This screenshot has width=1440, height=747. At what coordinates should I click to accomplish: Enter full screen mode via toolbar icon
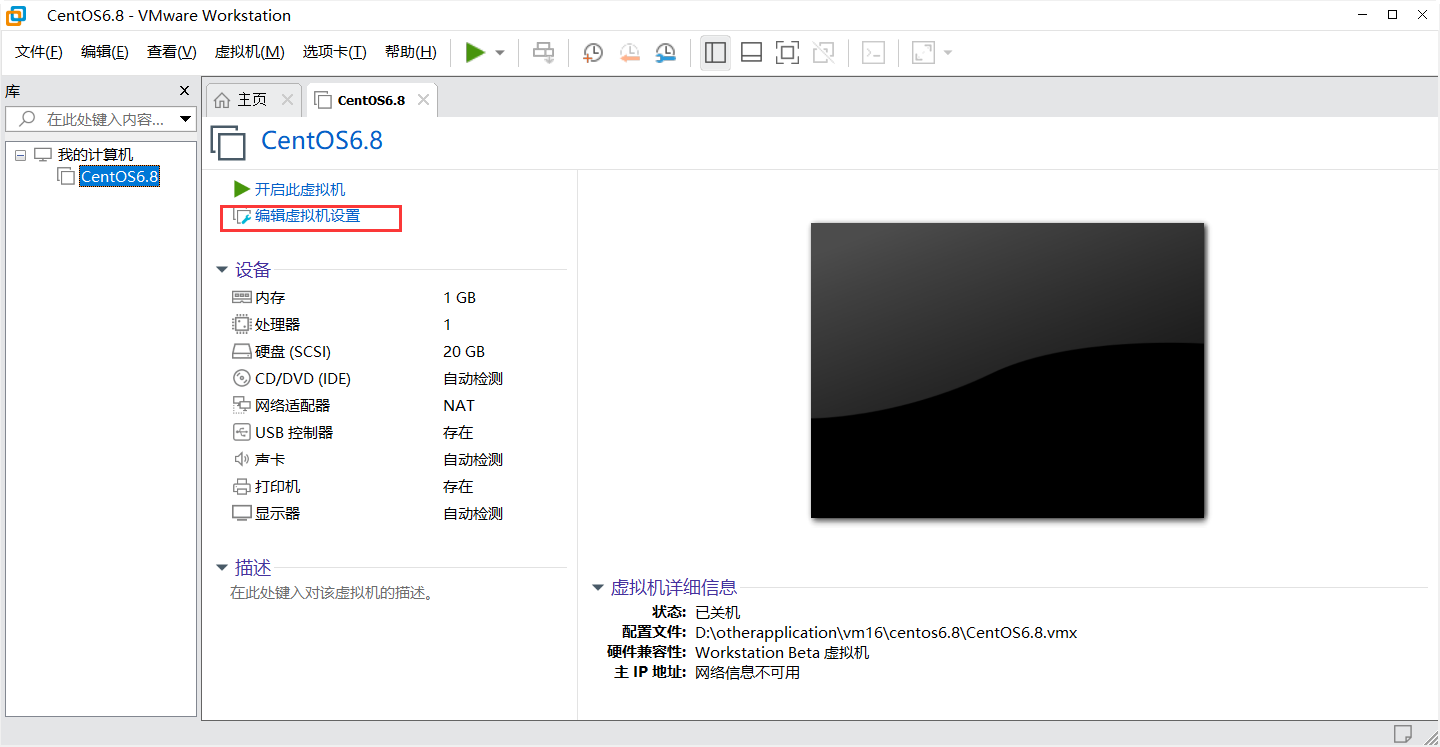tap(787, 52)
